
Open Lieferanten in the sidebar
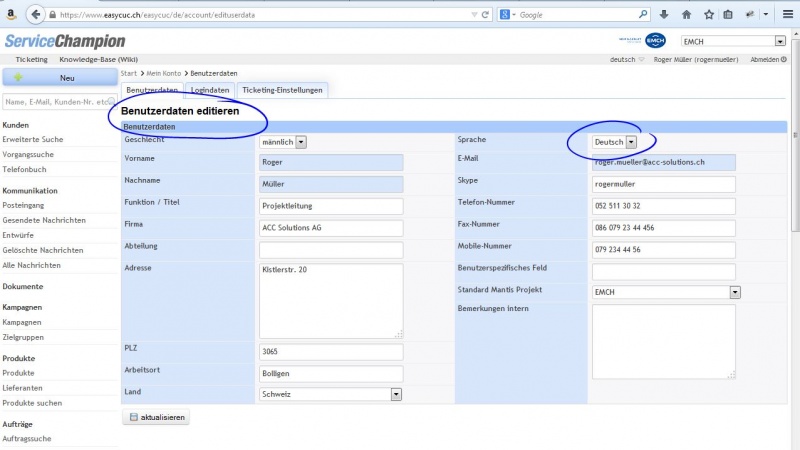22,388
